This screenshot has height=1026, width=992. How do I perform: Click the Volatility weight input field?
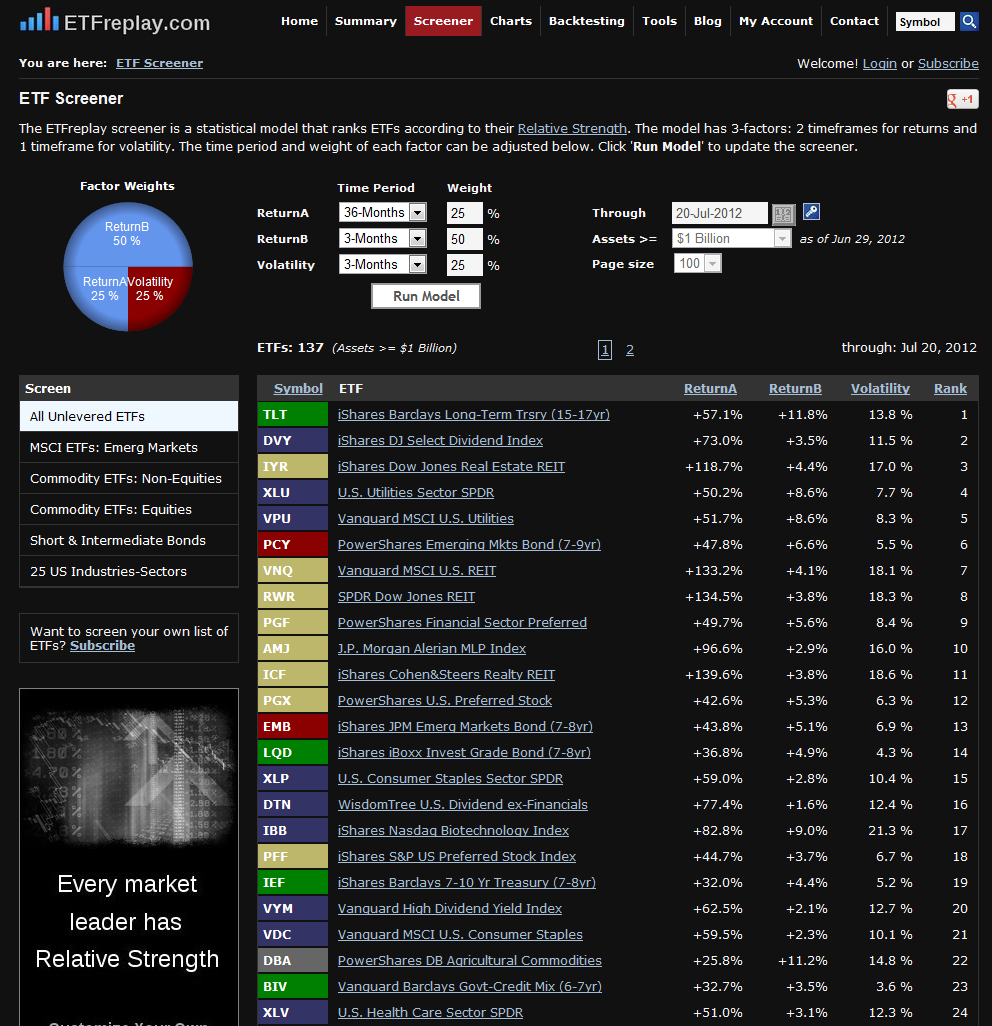coord(465,265)
